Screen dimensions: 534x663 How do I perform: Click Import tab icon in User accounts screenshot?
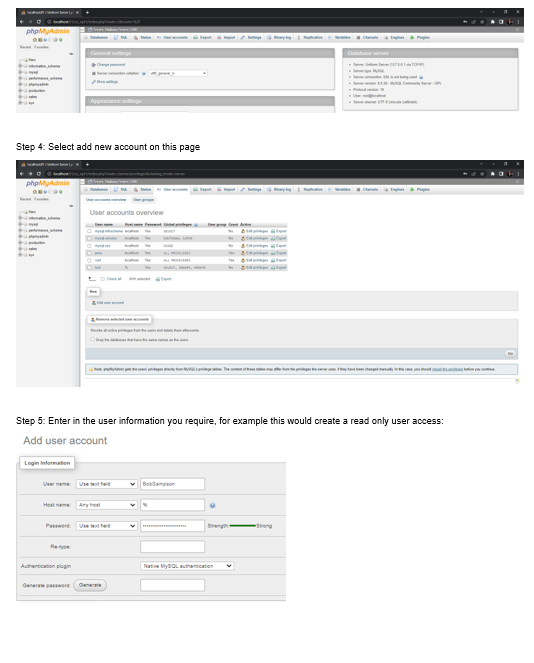219,189
